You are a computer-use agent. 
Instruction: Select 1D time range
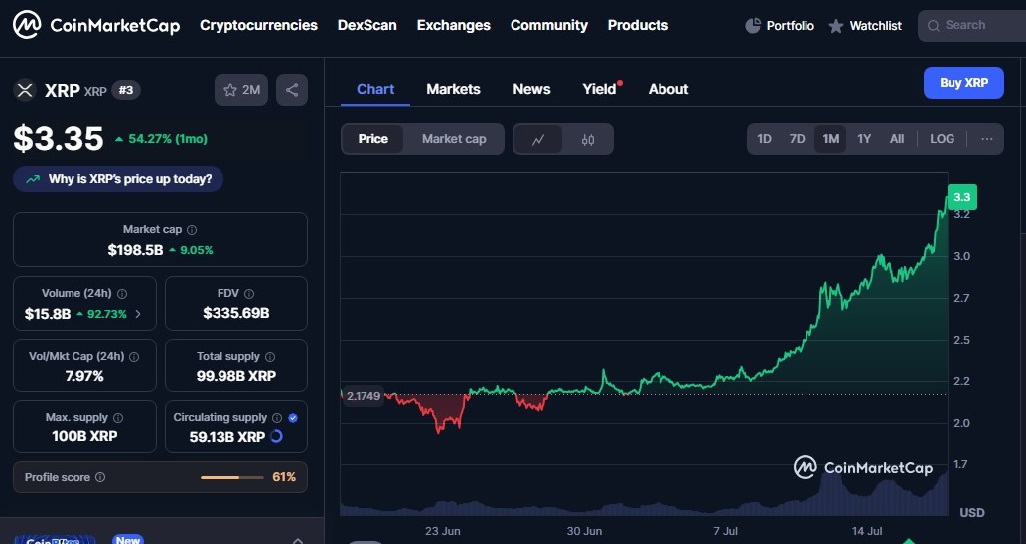[x=764, y=139]
